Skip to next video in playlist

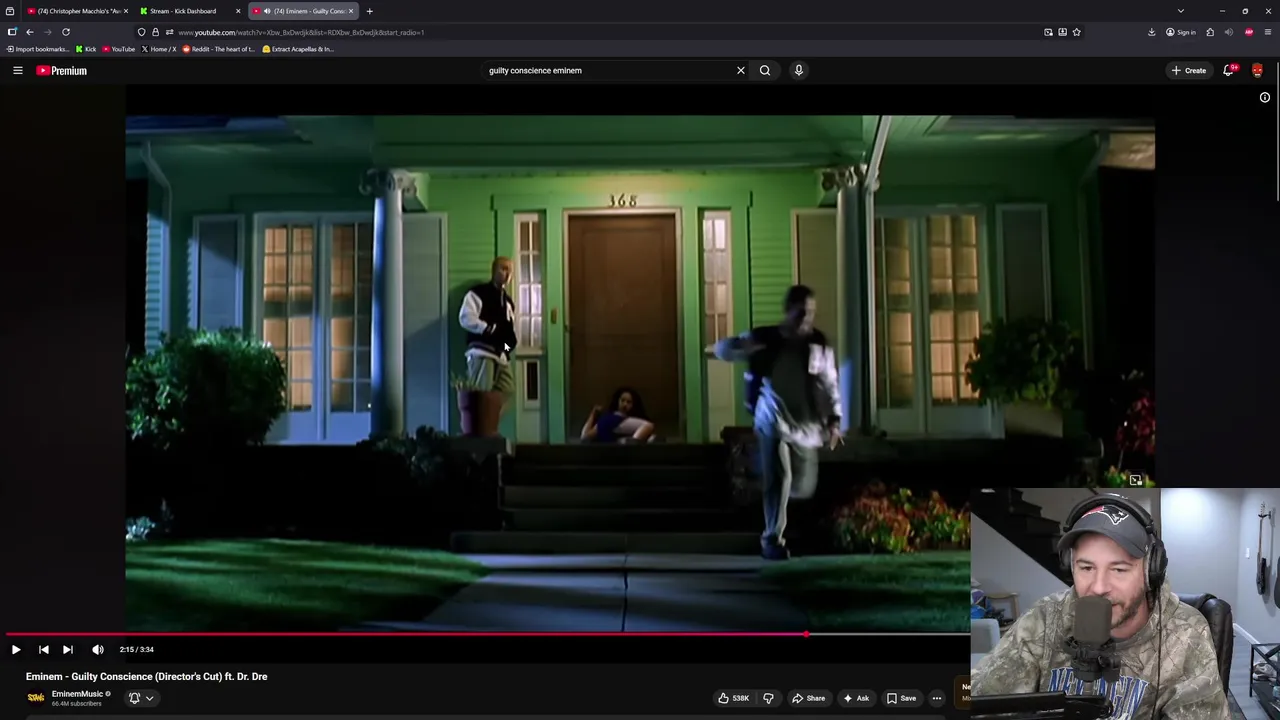point(68,649)
